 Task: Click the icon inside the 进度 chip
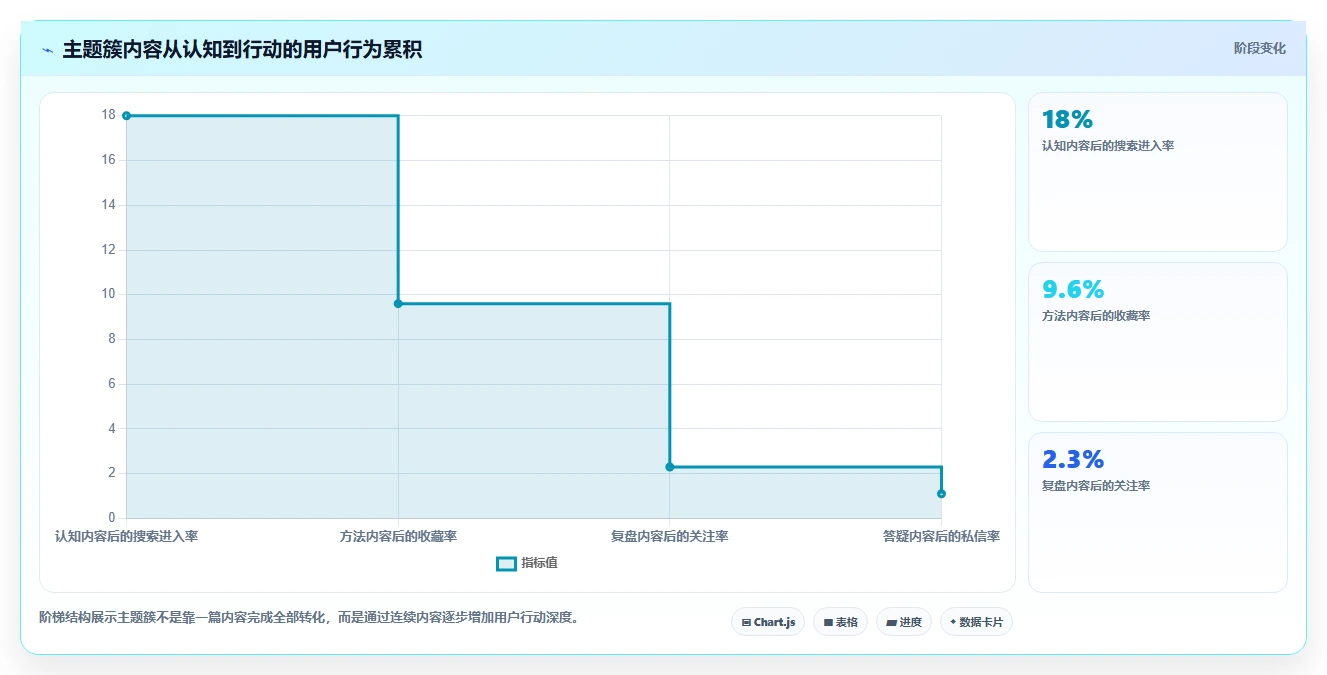(x=891, y=623)
